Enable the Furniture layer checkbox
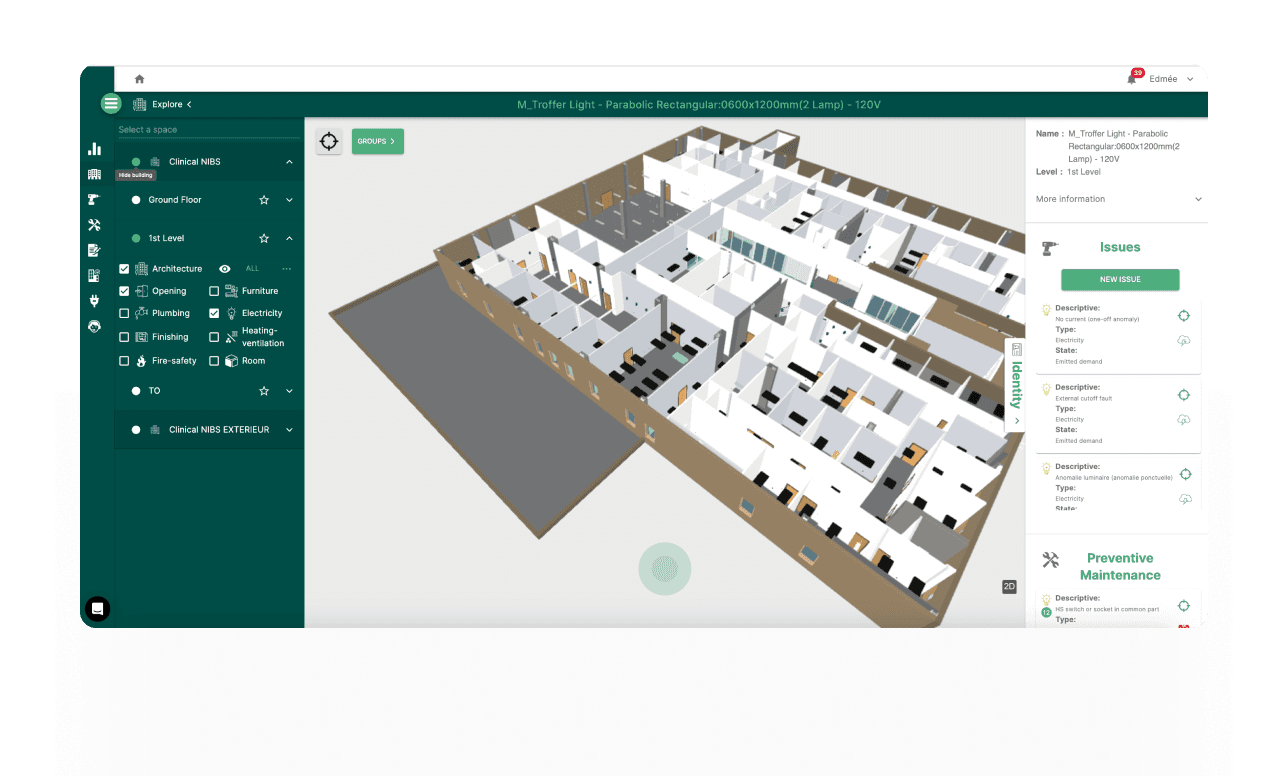The image size is (1288, 776). (214, 291)
